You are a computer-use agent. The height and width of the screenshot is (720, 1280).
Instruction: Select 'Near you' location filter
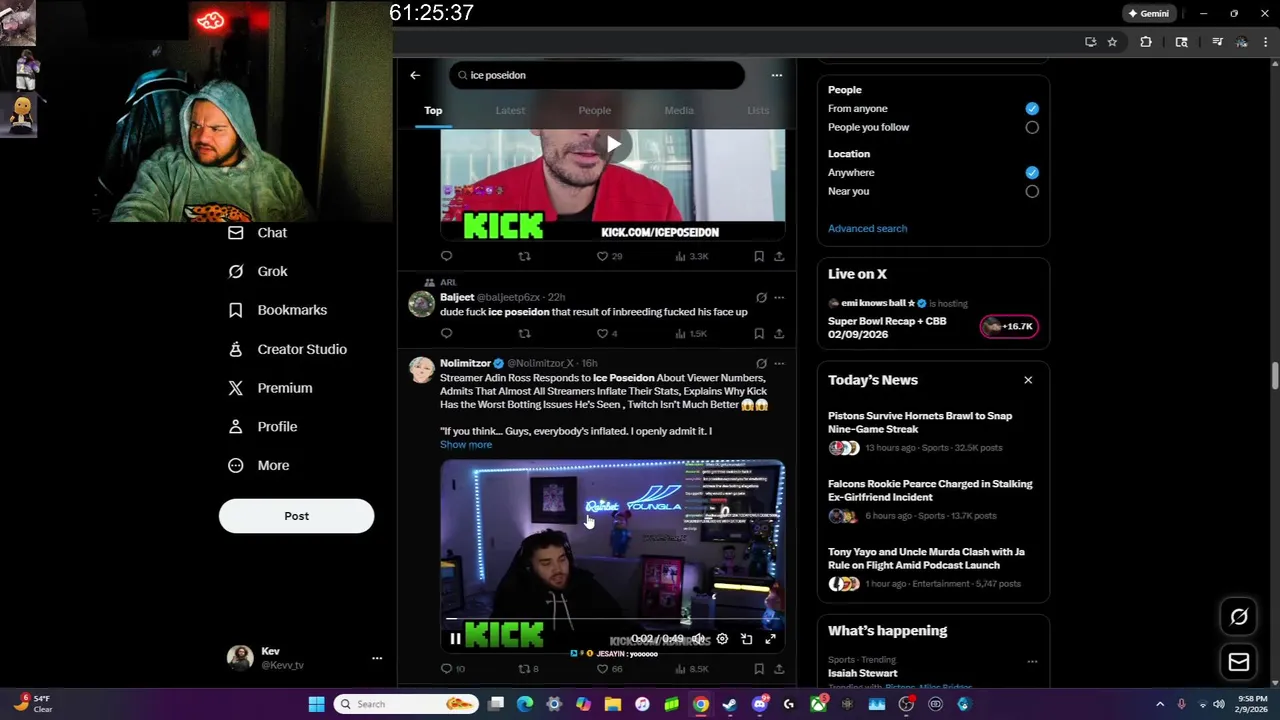pyautogui.click(x=1032, y=191)
